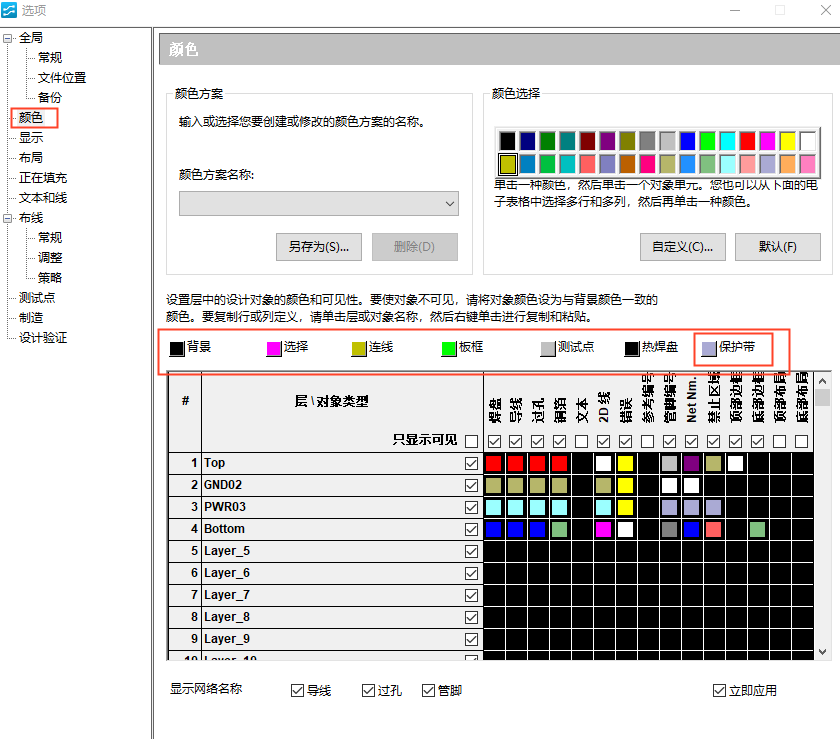The image size is (840, 739).
Task: Open the 设计验证 options page
Action: coord(43,338)
